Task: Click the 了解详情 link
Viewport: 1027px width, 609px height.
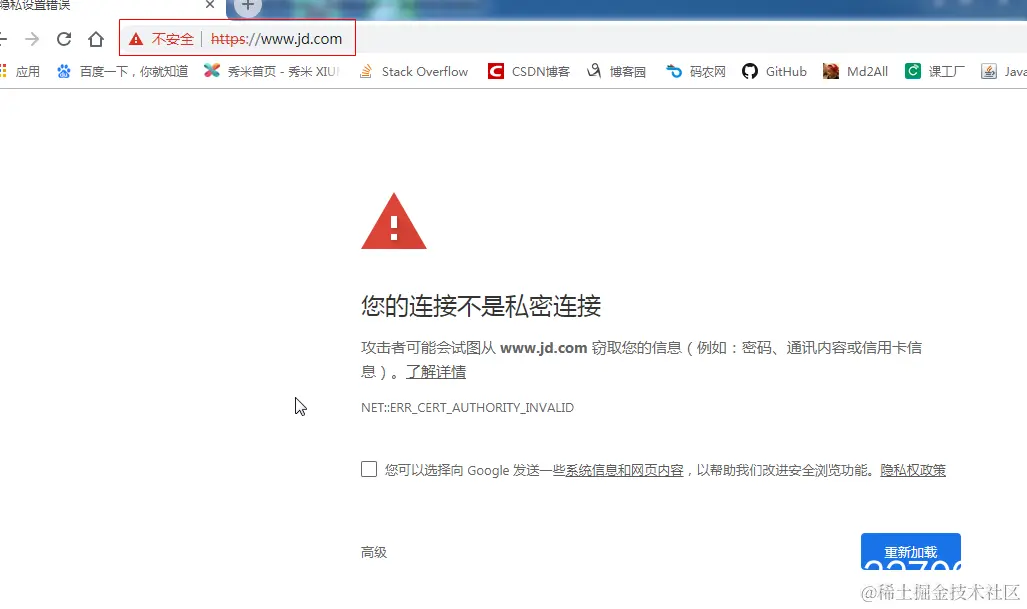Action: point(436,371)
